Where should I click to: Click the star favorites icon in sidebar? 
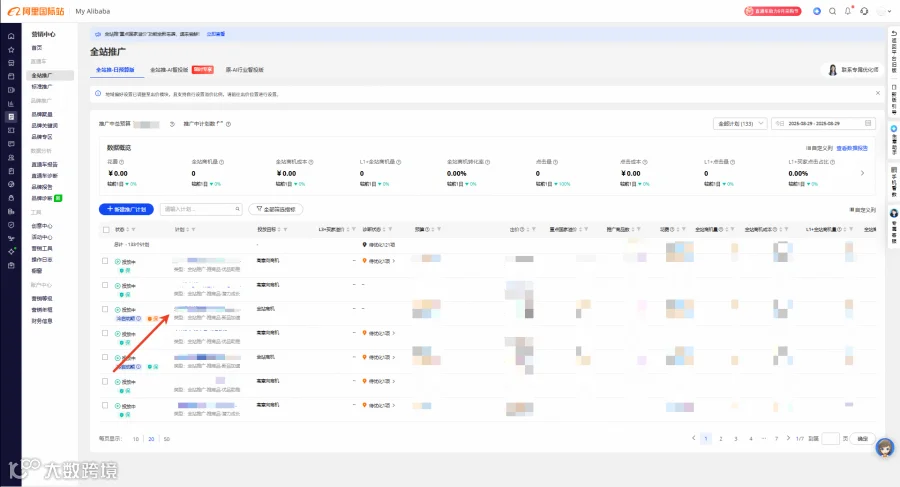click(11, 50)
